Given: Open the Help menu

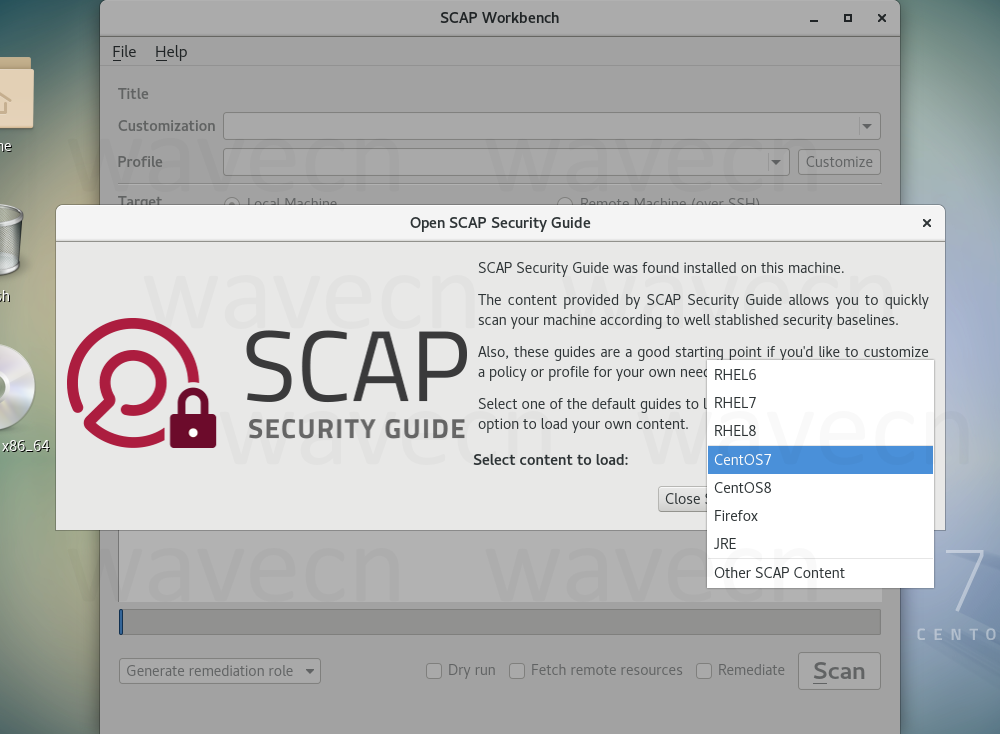Looking at the screenshot, I should (171, 52).
